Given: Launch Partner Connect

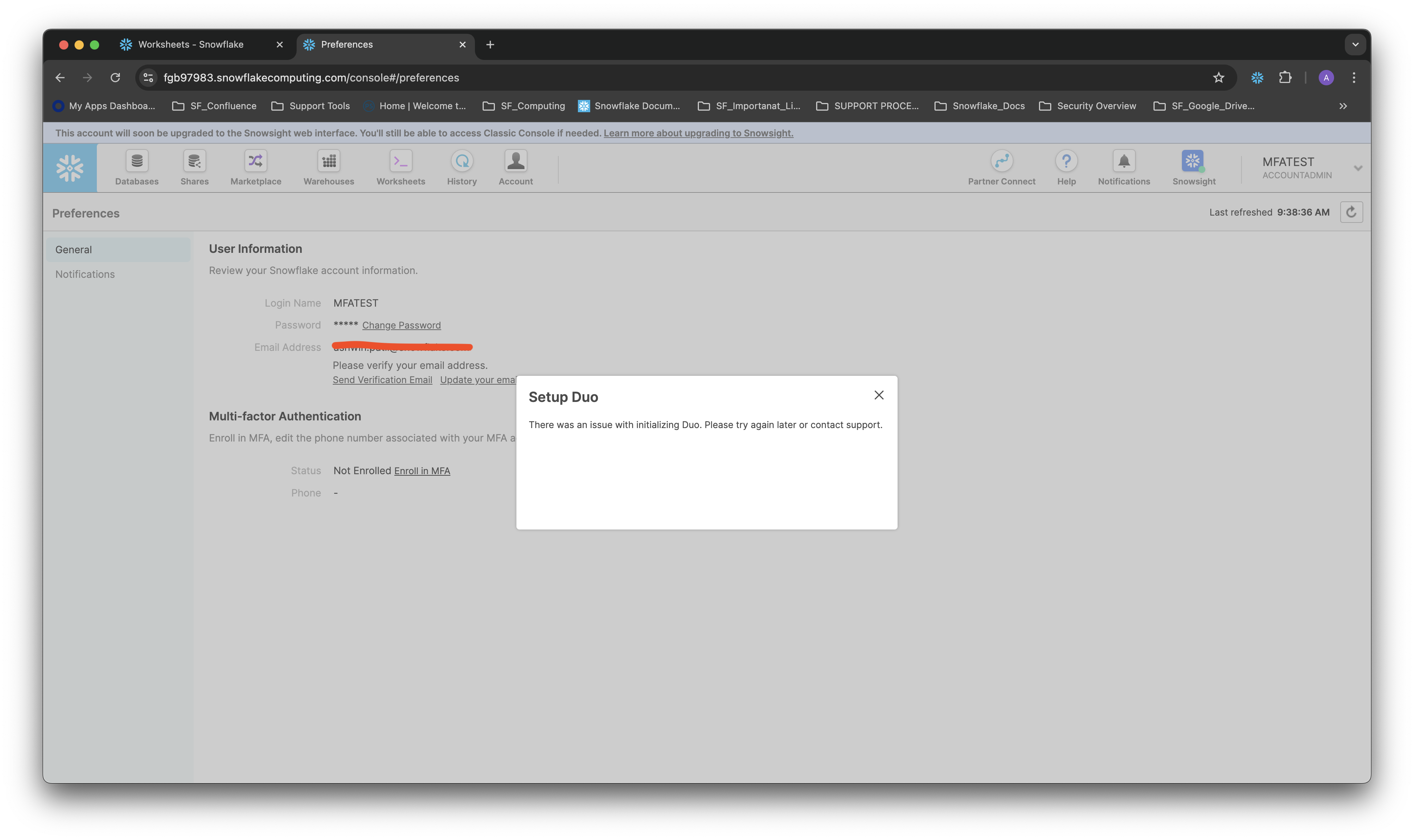Looking at the screenshot, I should (x=1001, y=167).
